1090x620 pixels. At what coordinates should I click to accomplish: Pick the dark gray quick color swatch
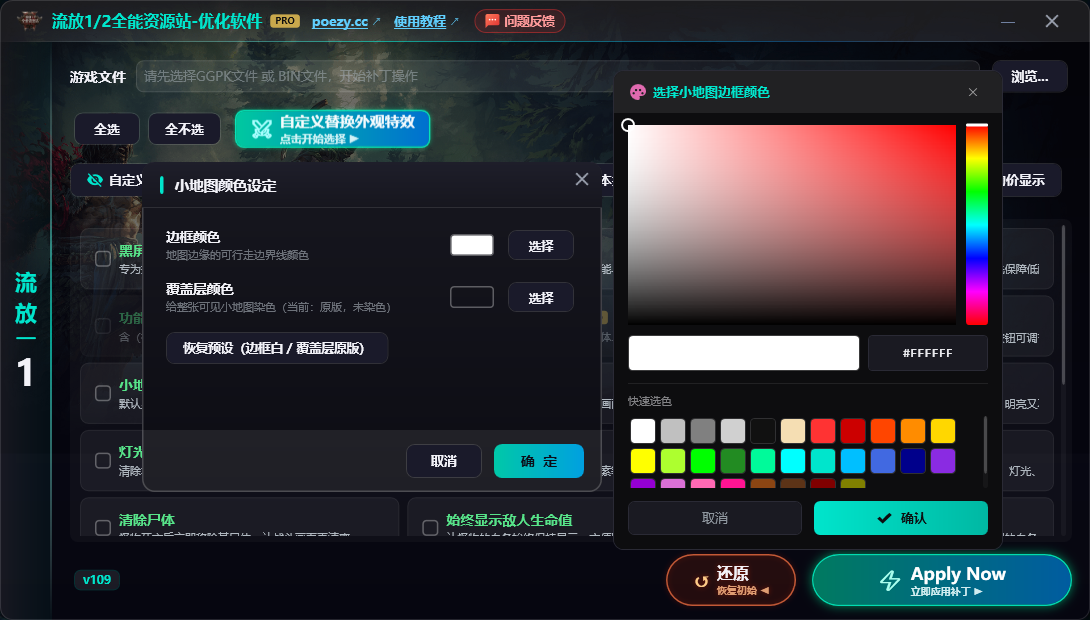click(703, 431)
